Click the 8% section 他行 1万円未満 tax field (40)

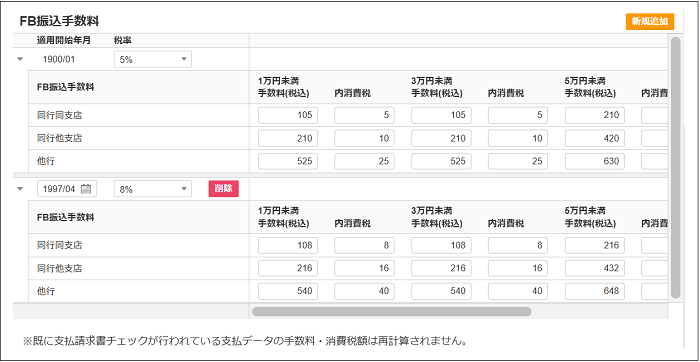tap(364, 291)
